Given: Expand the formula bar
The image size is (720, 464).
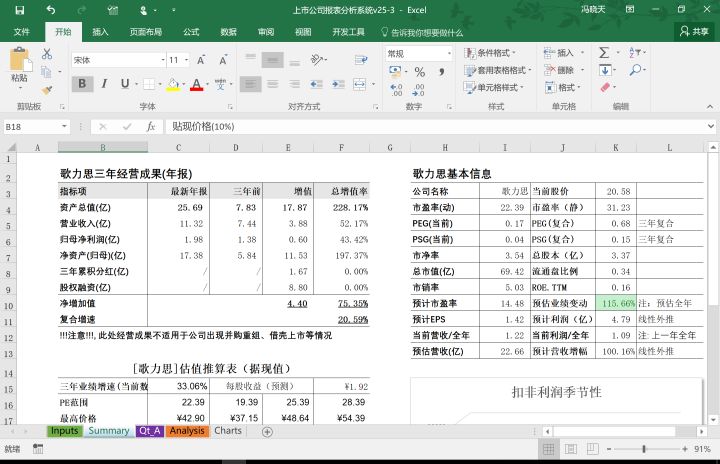Looking at the screenshot, I should (711, 126).
